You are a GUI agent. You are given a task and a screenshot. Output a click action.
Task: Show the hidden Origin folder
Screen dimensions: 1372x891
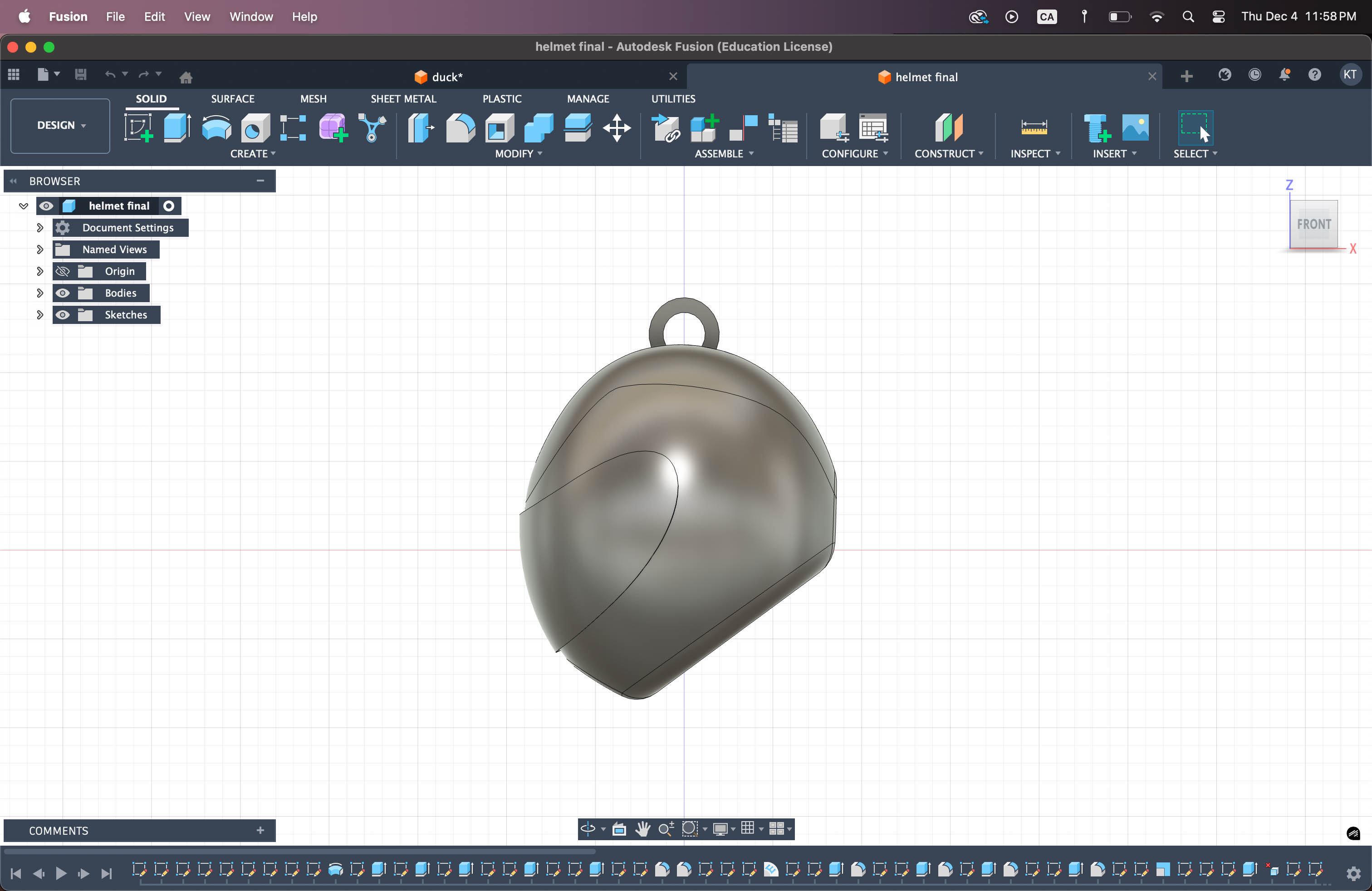point(63,271)
